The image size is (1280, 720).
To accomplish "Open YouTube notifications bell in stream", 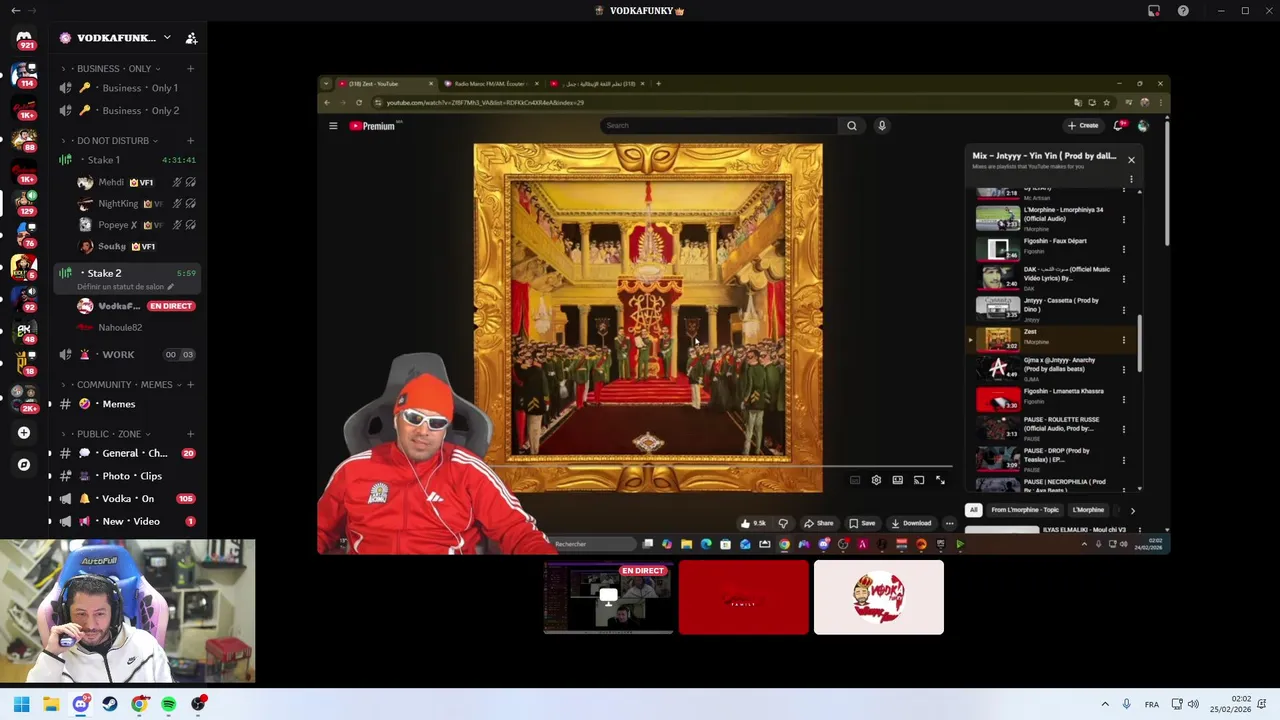I will [x=1119, y=126].
